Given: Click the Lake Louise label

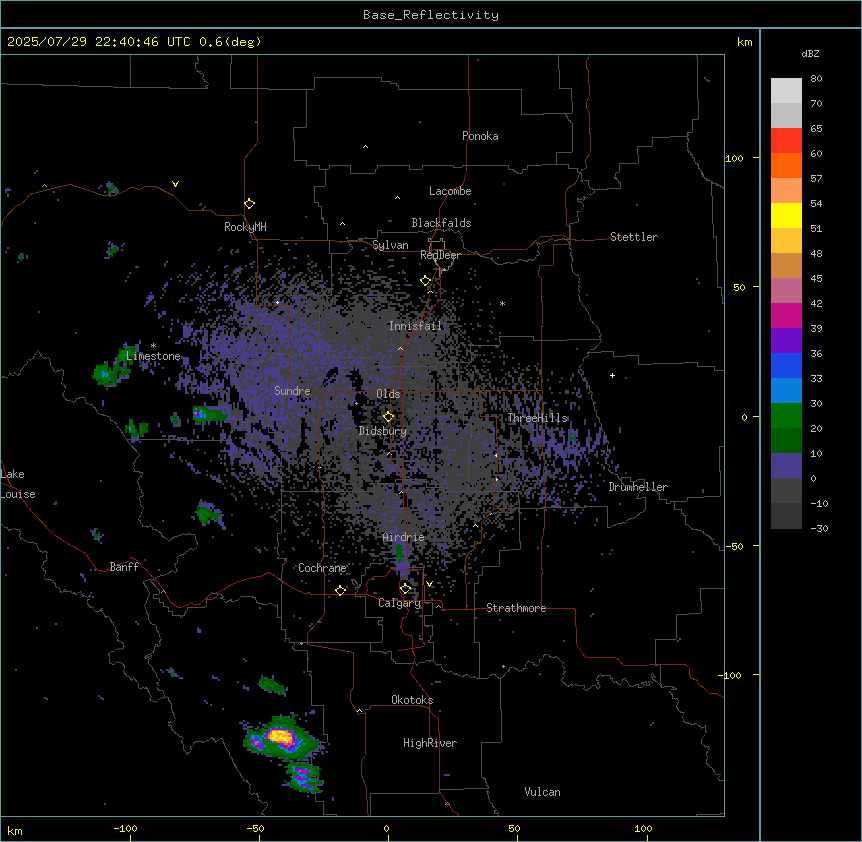Looking at the screenshot, I should pos(18,484).
